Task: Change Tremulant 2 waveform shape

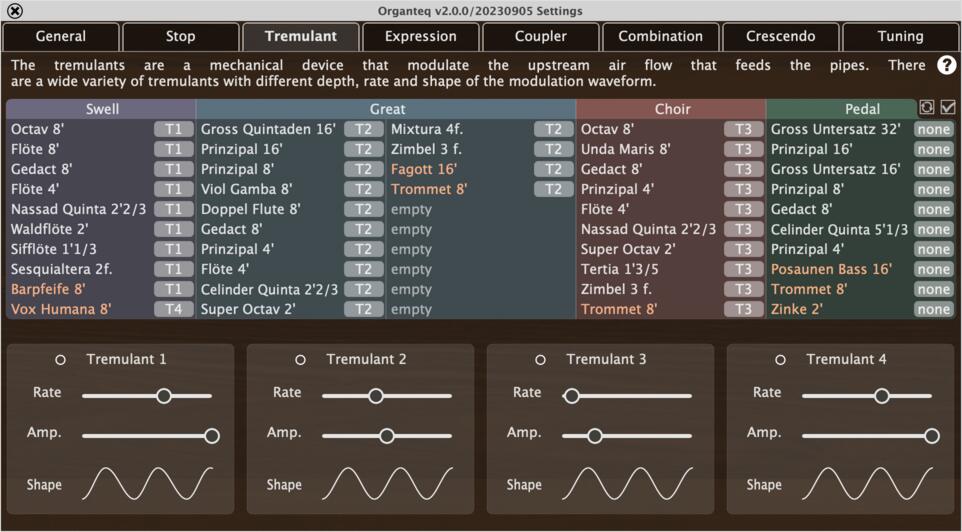Action: tap(387, 484)
